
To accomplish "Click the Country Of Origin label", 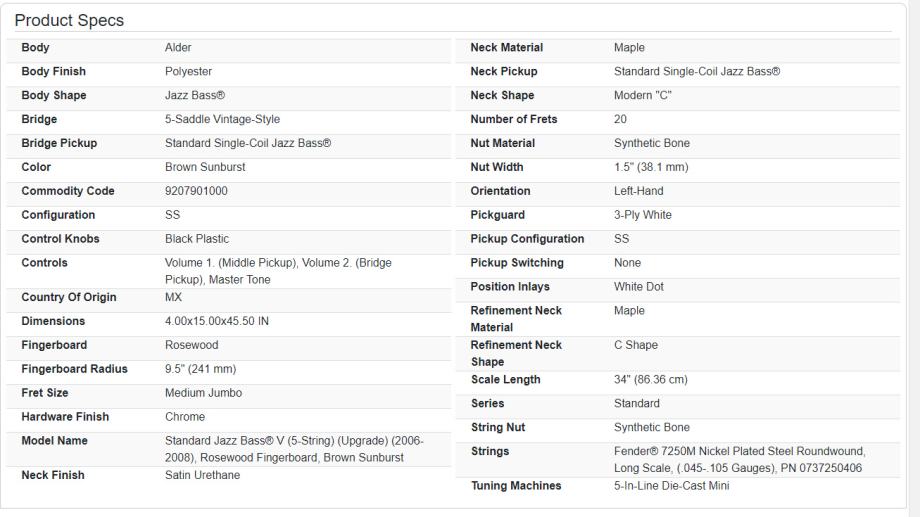I will (69, 298).
